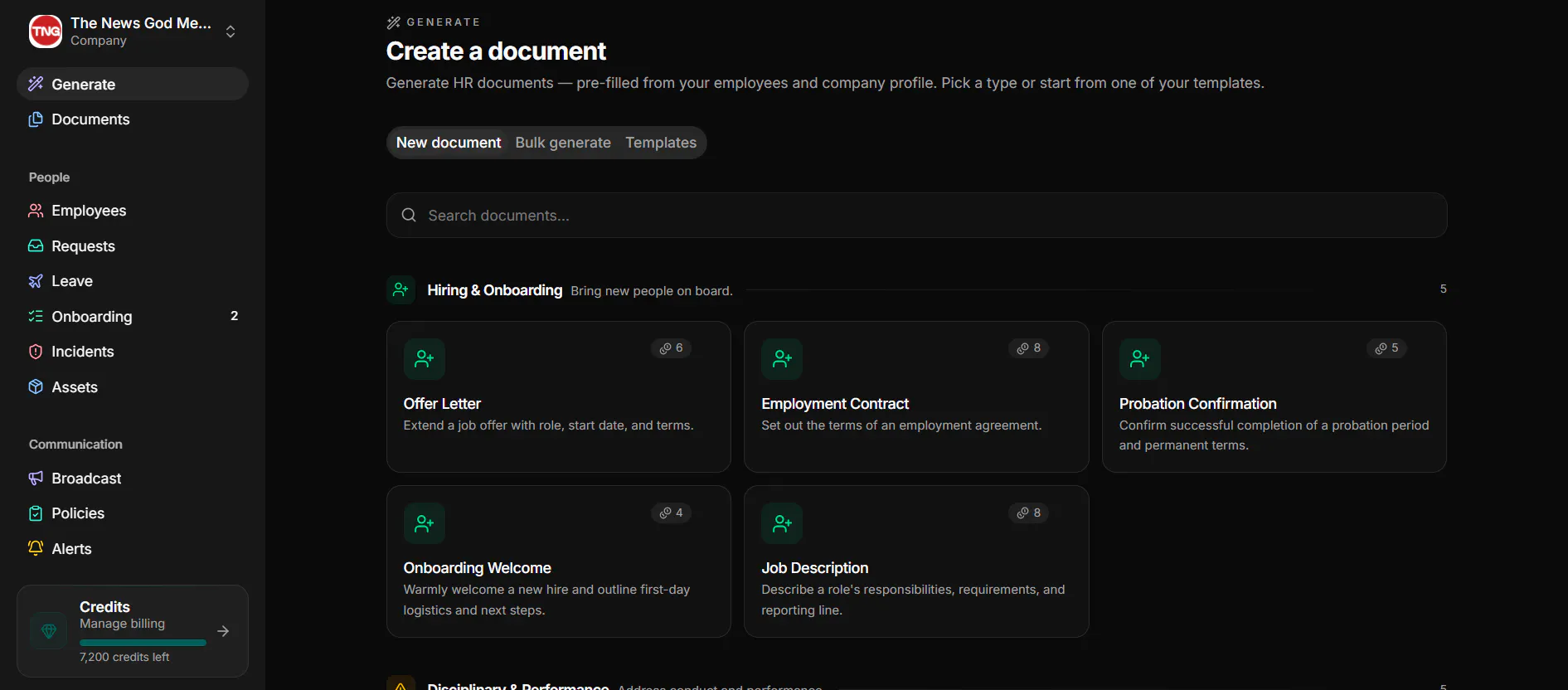Click the TNG company logo
Image resolution: width=1568 pixels, height=690 pixels.
pyautogui.click(x=46, y=32)
